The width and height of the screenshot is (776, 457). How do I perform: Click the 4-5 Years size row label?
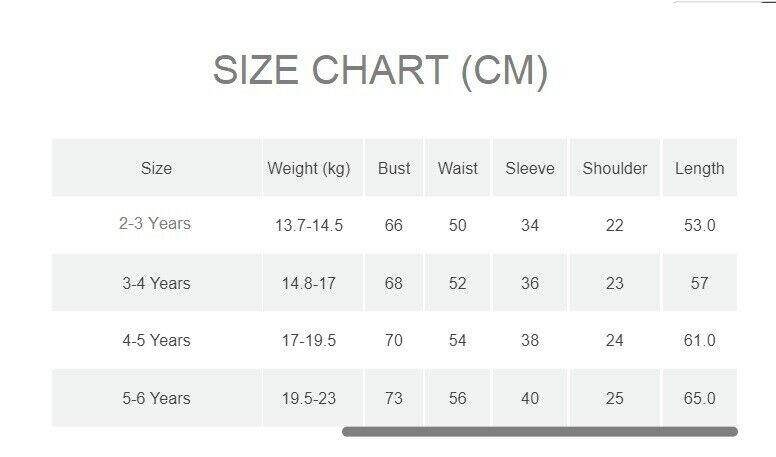coord(156,341)
